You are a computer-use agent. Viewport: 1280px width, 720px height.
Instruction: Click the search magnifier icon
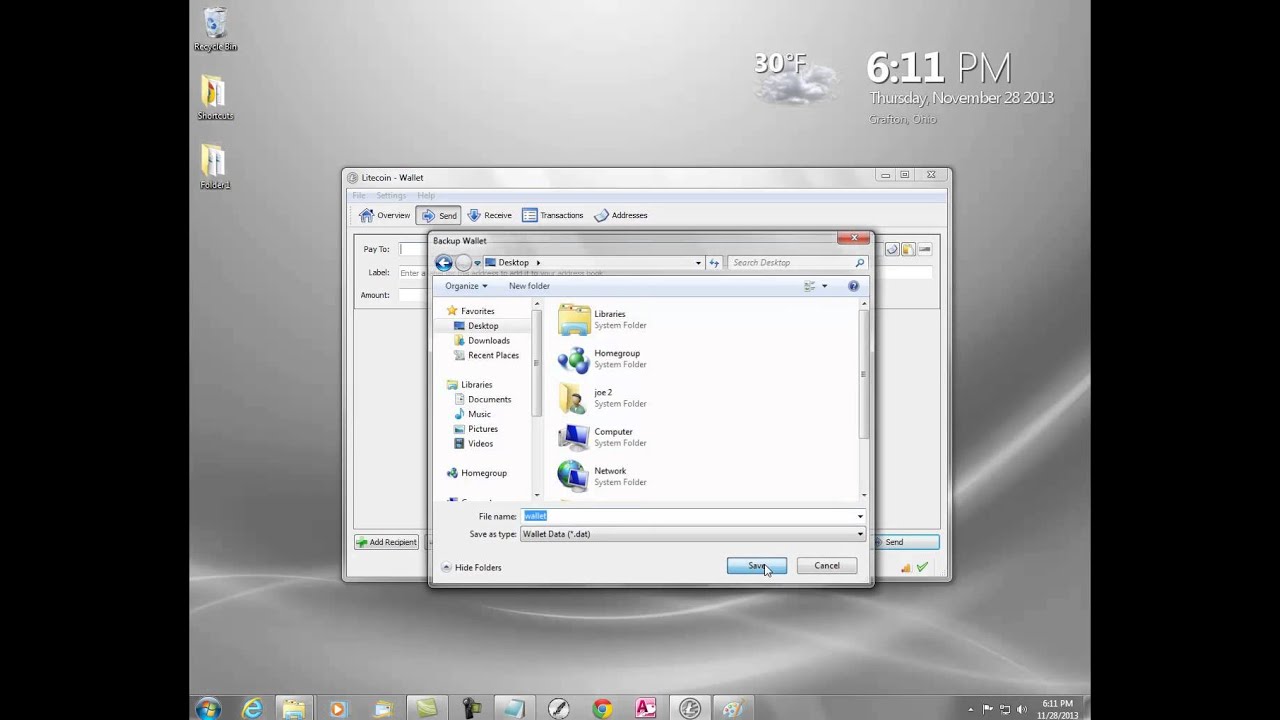pyautogui.click(x=859, y=263)
